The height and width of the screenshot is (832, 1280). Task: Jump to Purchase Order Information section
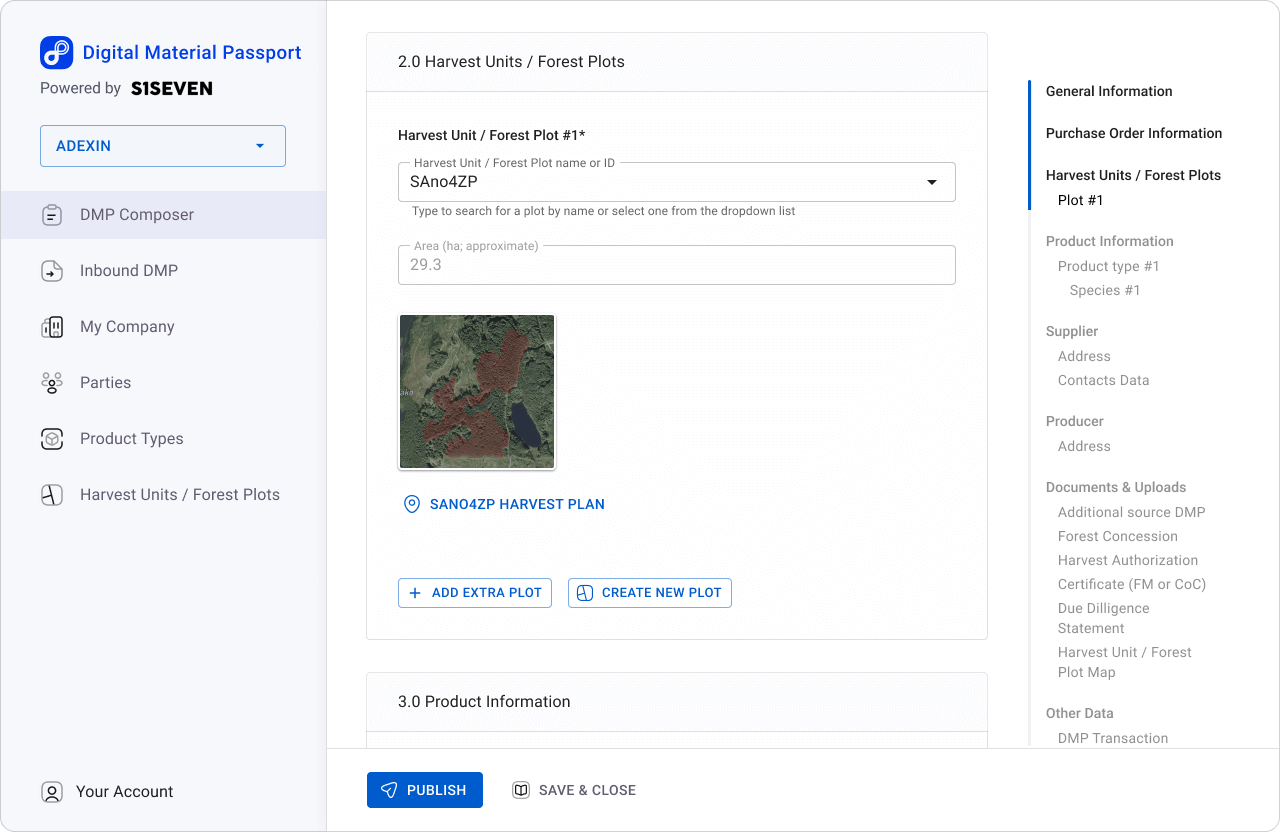[1133, 133]
